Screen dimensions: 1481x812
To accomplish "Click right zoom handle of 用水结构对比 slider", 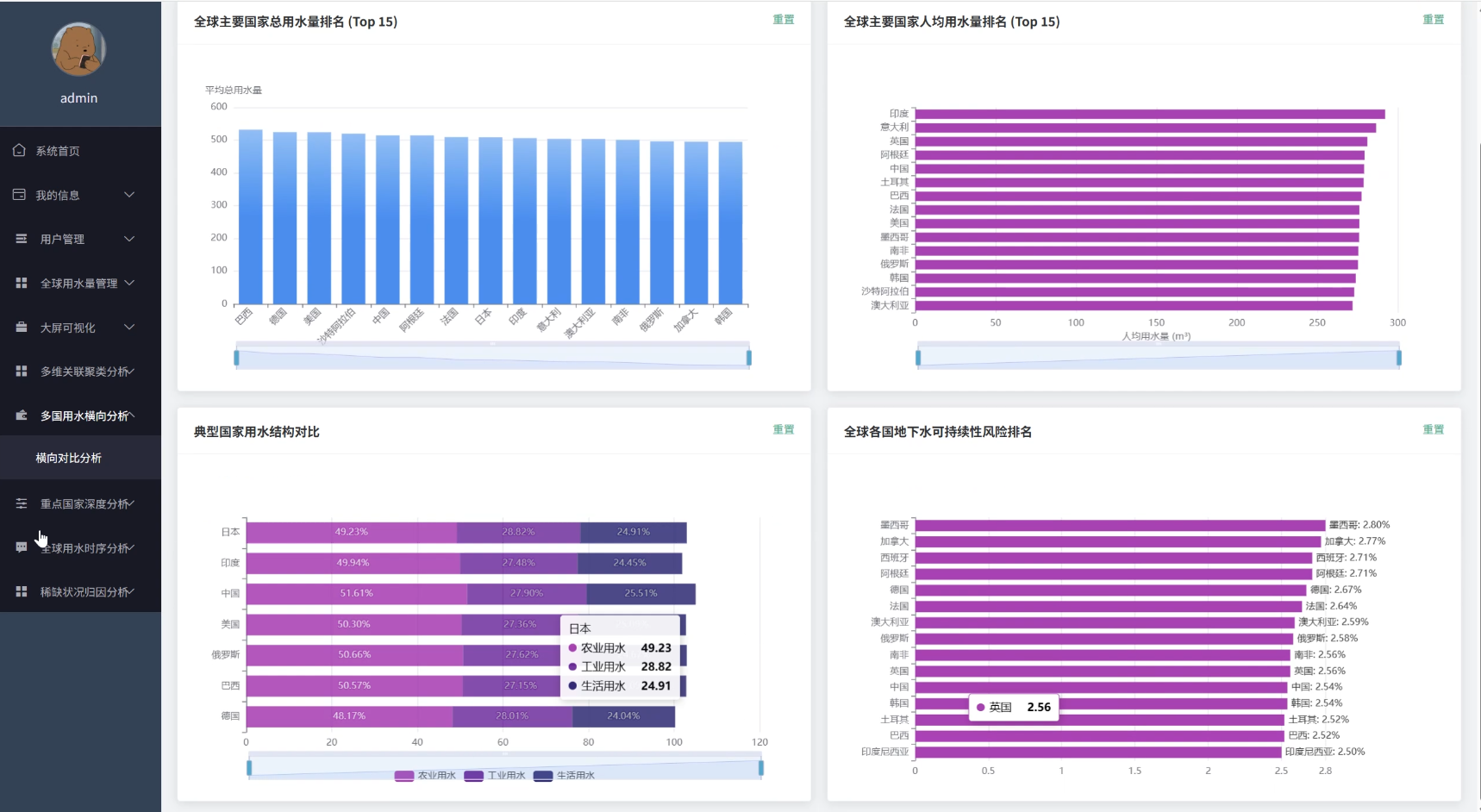I will 761,767.
